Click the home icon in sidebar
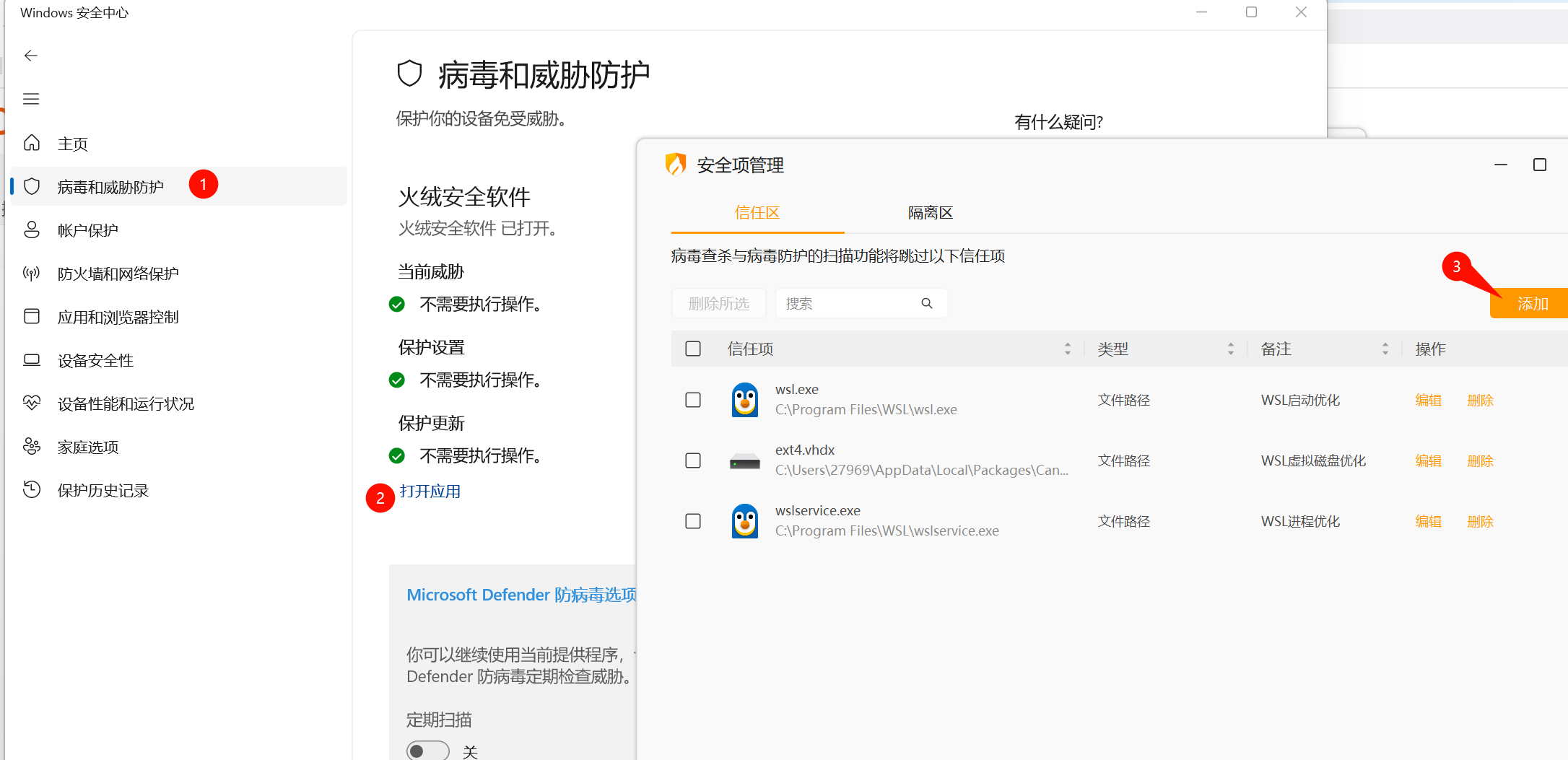This screenshot has height=760, width=1568. (x=32, y=143)
